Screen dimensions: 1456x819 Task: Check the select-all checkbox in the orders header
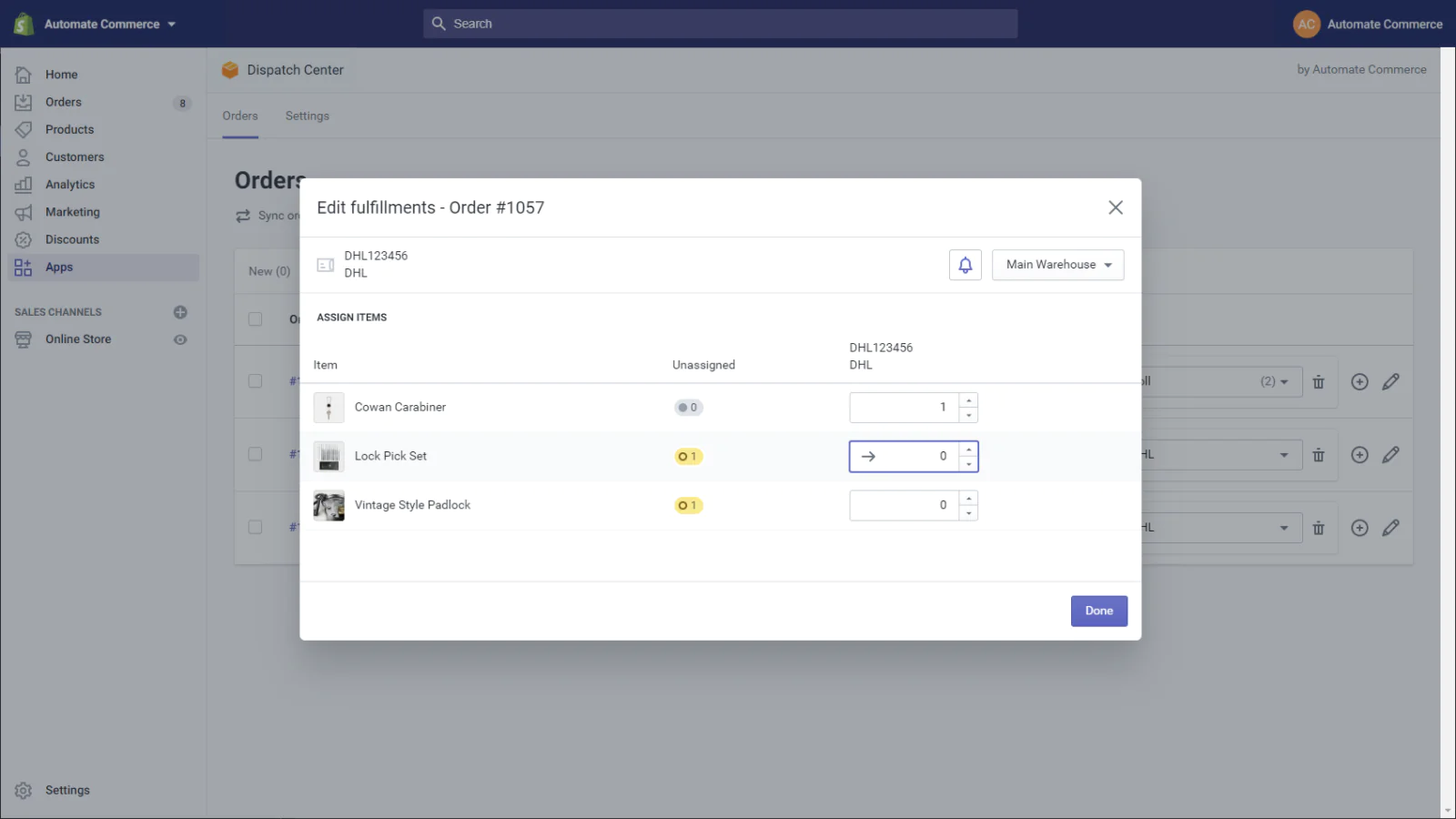coord(255,319)
